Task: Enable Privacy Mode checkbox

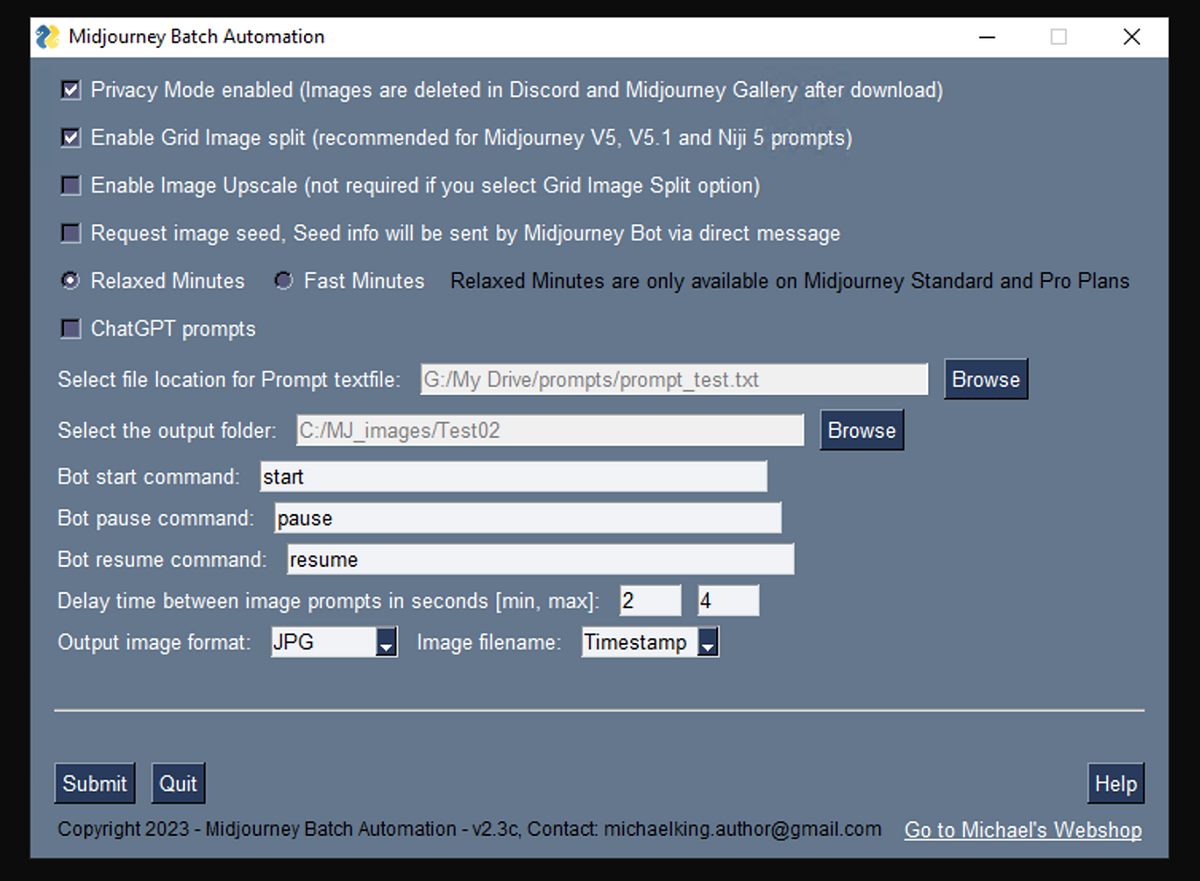Action: point(70,90)
